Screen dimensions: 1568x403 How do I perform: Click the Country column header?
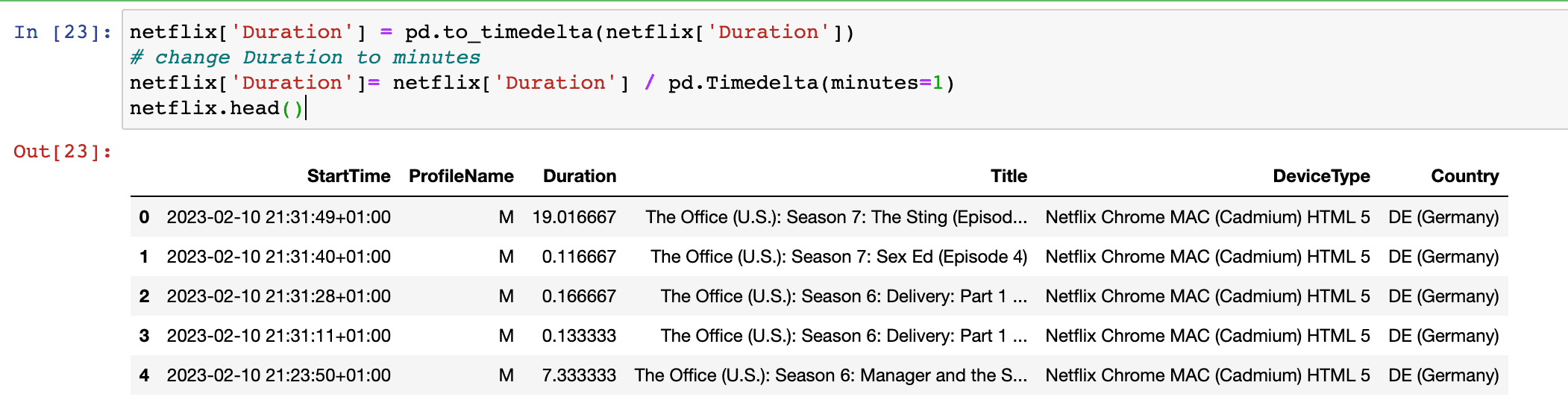point(1464,176)
